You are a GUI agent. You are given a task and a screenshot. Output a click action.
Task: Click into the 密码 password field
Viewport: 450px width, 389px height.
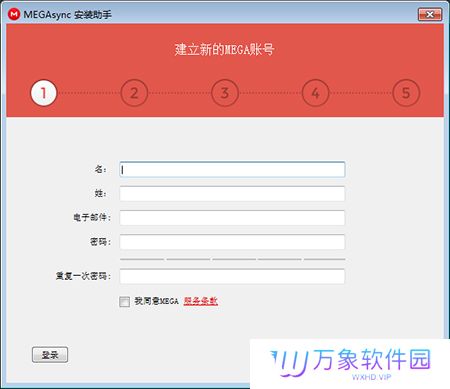pyautogui.click(x=232, y=242)
